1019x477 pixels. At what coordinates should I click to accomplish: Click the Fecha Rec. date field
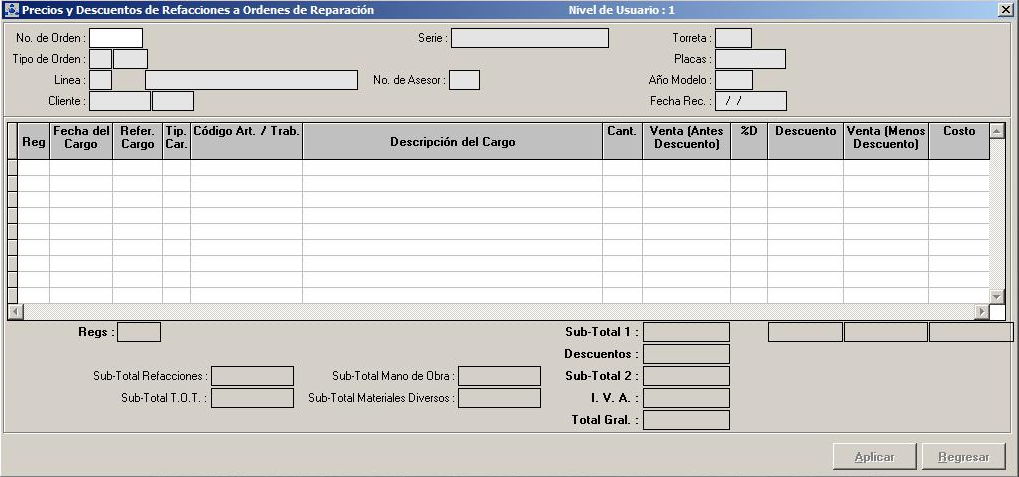click(x=750, y=101)
